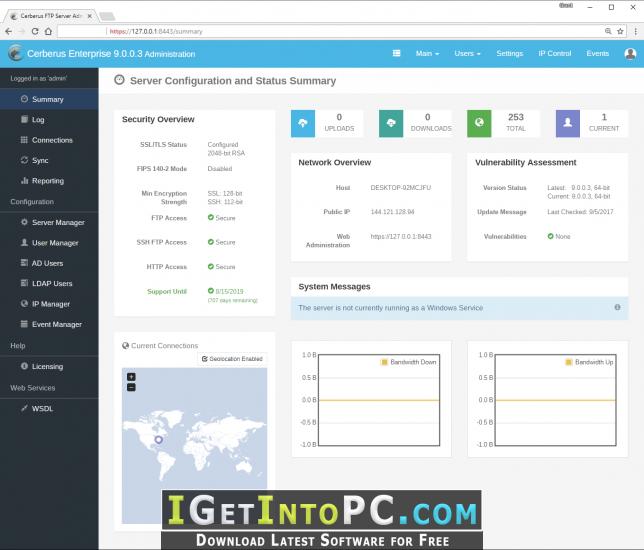Screen dimensions: 644x550
Task: Click the info icon in system message
Action: (x=617, y=307)
